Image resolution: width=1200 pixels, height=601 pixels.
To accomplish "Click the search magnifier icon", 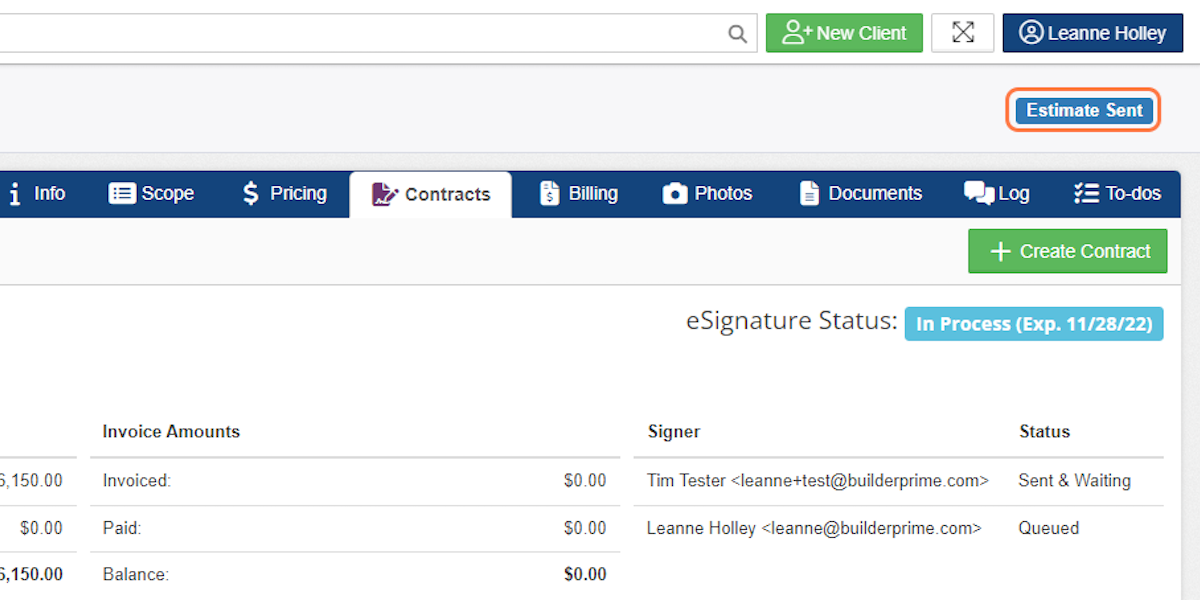I will (x=738, y=33).
